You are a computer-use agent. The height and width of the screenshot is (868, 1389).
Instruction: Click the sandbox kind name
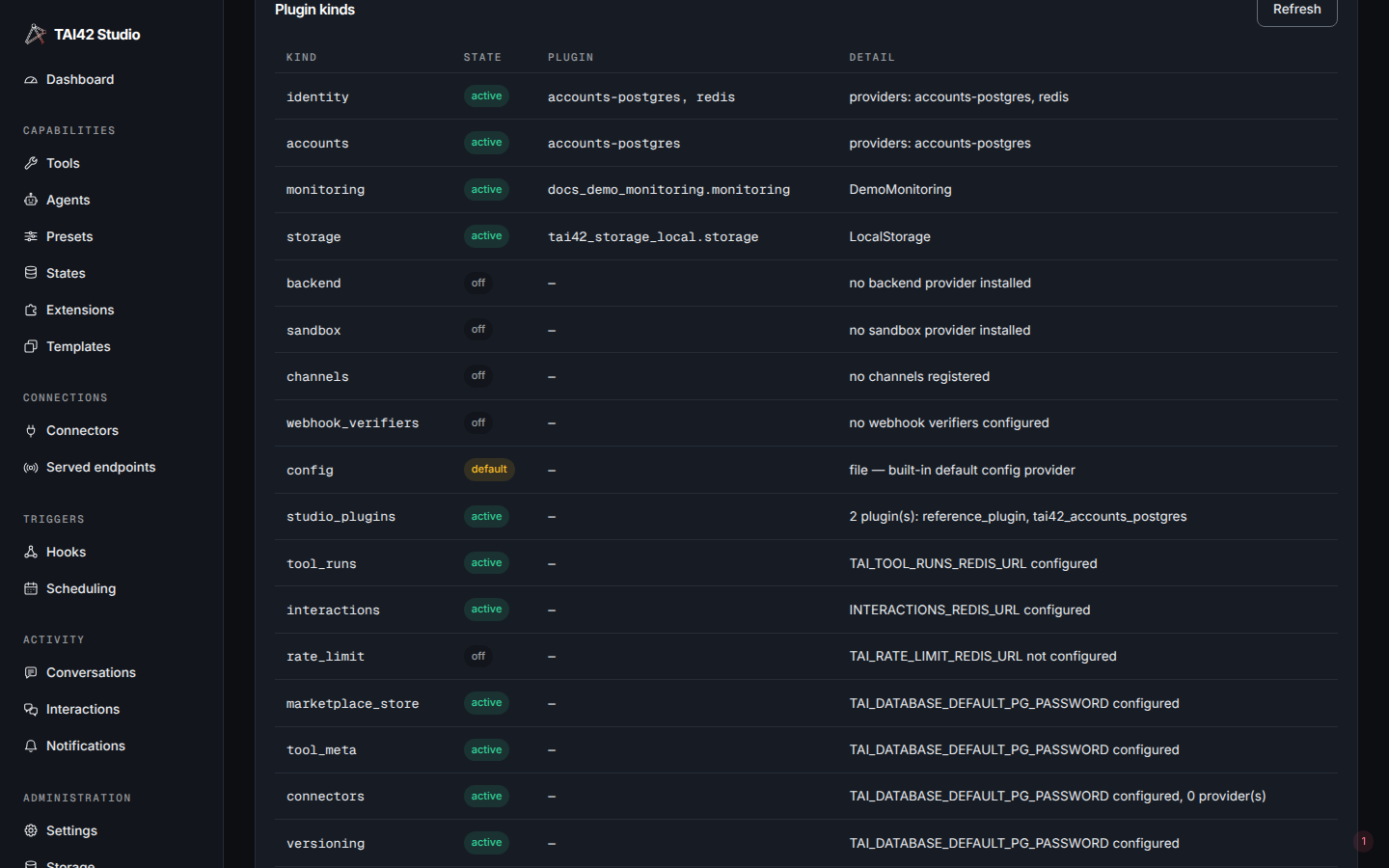click(313, 331)
